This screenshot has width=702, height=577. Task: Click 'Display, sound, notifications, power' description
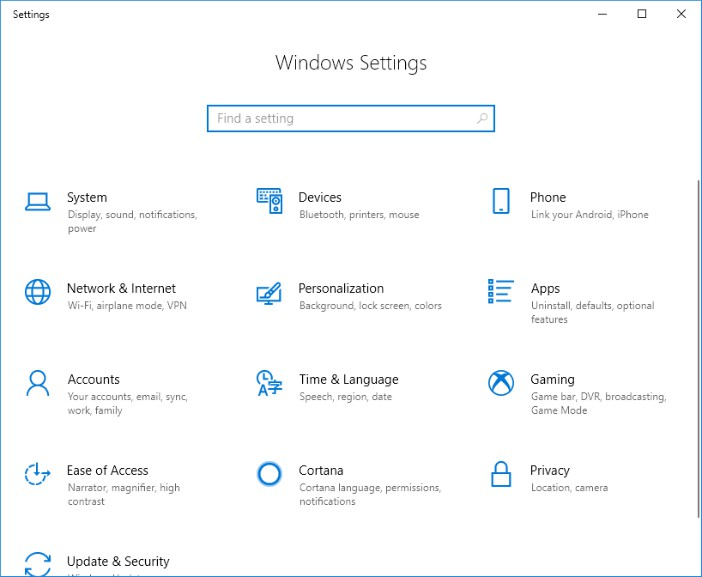click(133, 222)
